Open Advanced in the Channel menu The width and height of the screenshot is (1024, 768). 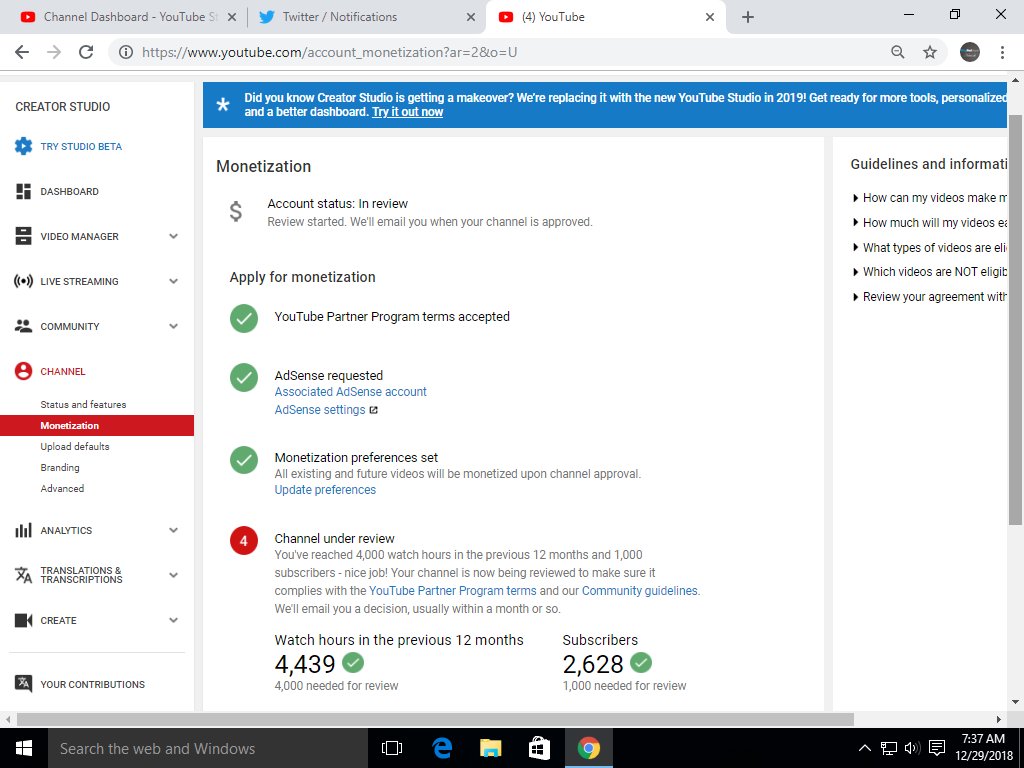[x=62, y=488]
